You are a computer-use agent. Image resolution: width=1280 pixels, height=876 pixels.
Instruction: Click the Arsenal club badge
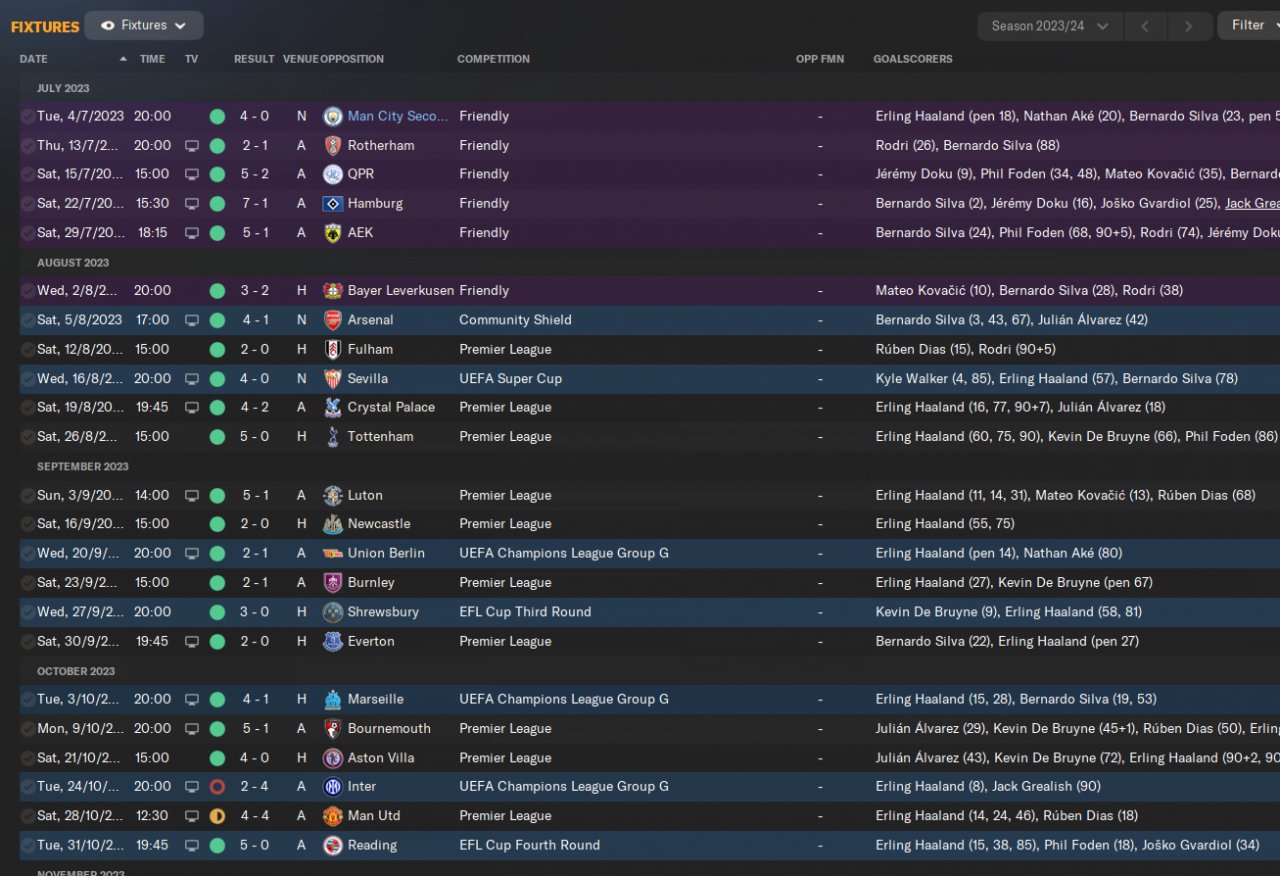coord(333,320)
